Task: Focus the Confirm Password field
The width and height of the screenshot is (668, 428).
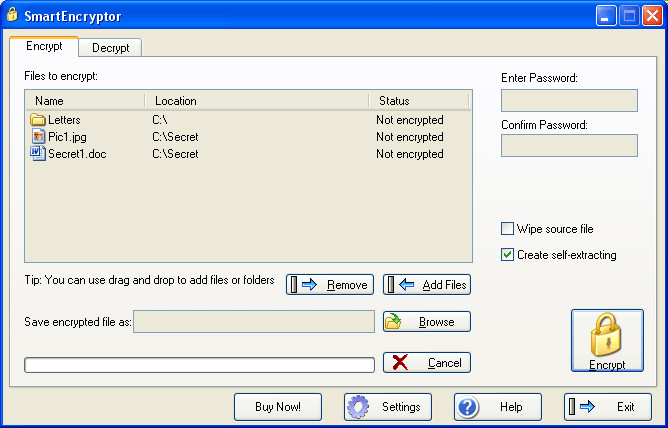Action: [x=569, y=146]
